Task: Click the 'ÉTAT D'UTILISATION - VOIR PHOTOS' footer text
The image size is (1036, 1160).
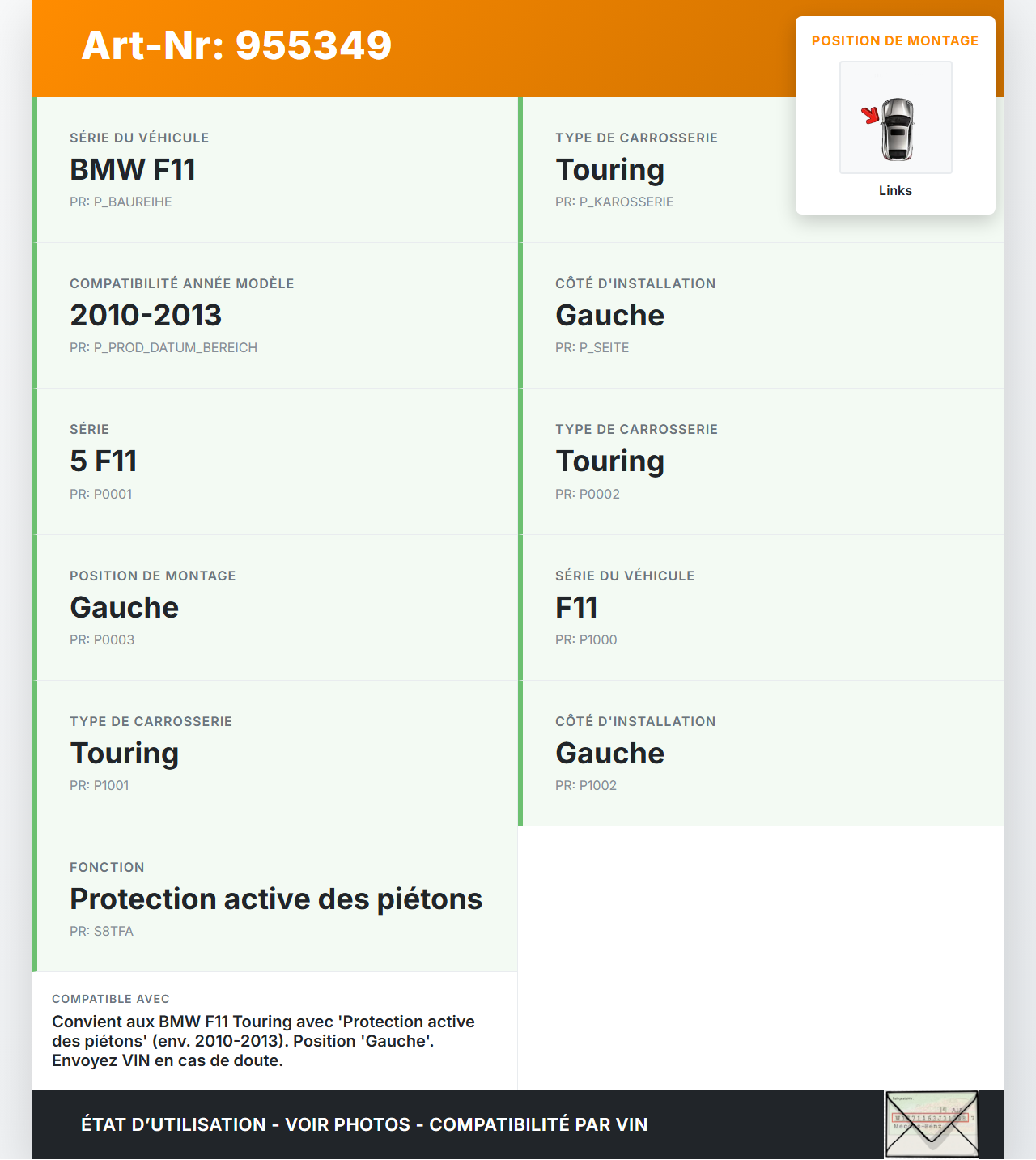Action: tap(364, 1124)
